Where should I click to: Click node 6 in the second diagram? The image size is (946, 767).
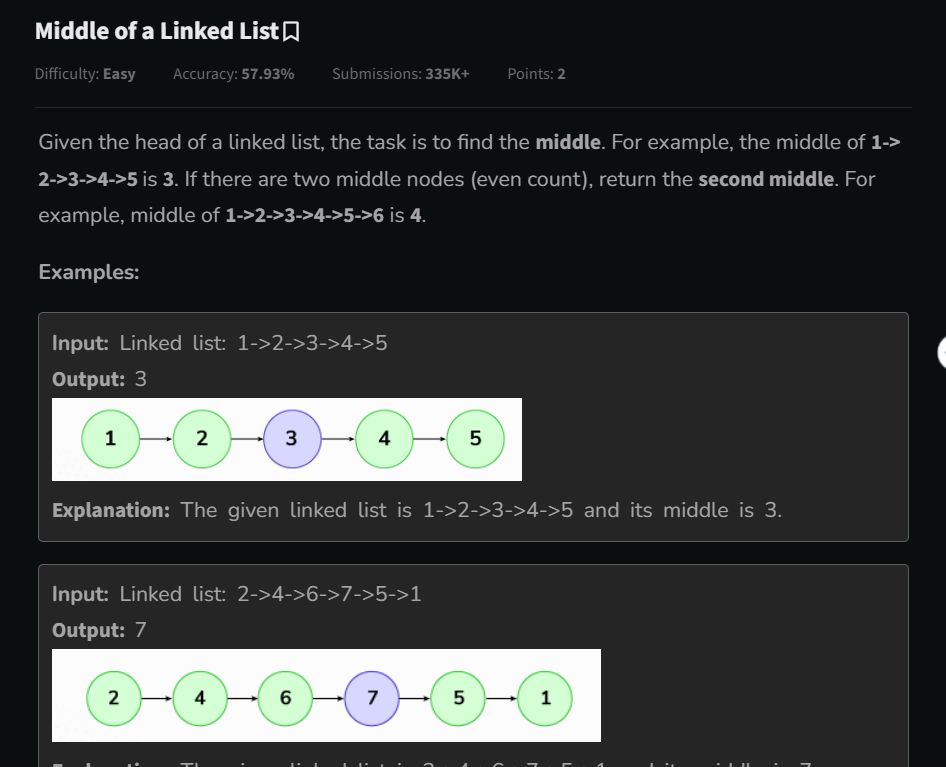(285, 698)
